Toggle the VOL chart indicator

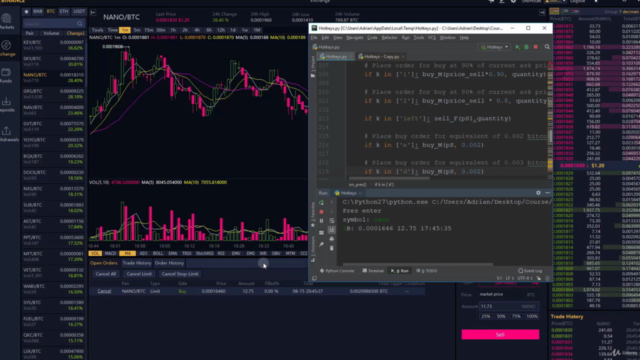pos(95,253)
